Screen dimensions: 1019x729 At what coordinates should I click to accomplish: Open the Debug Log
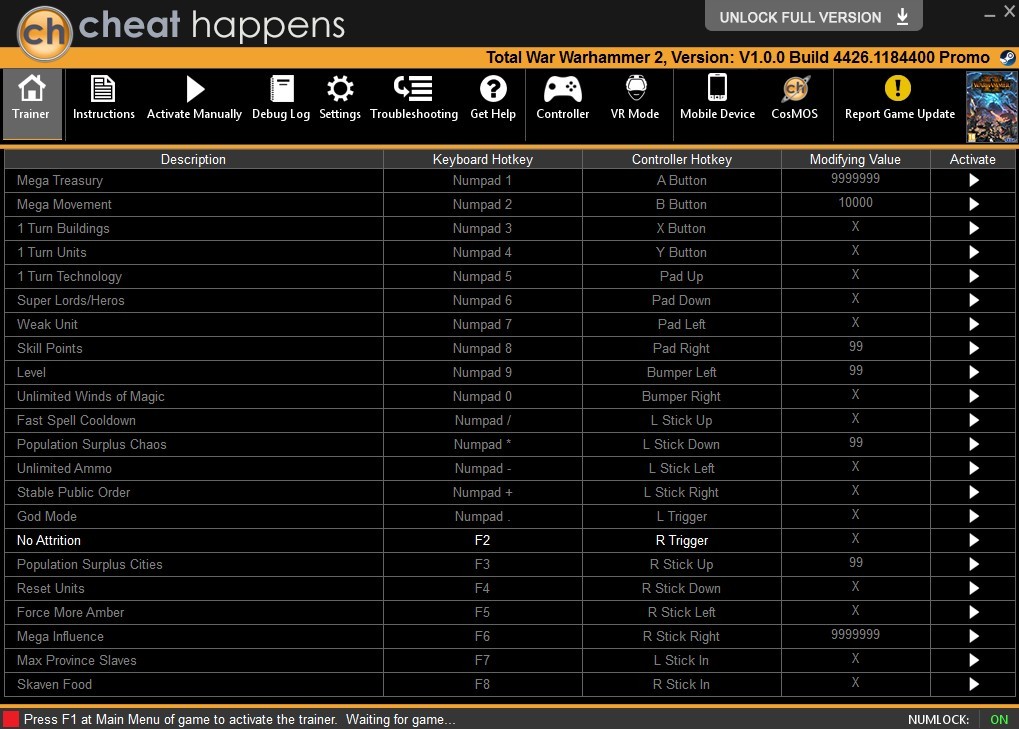click(x=281, y=97)
